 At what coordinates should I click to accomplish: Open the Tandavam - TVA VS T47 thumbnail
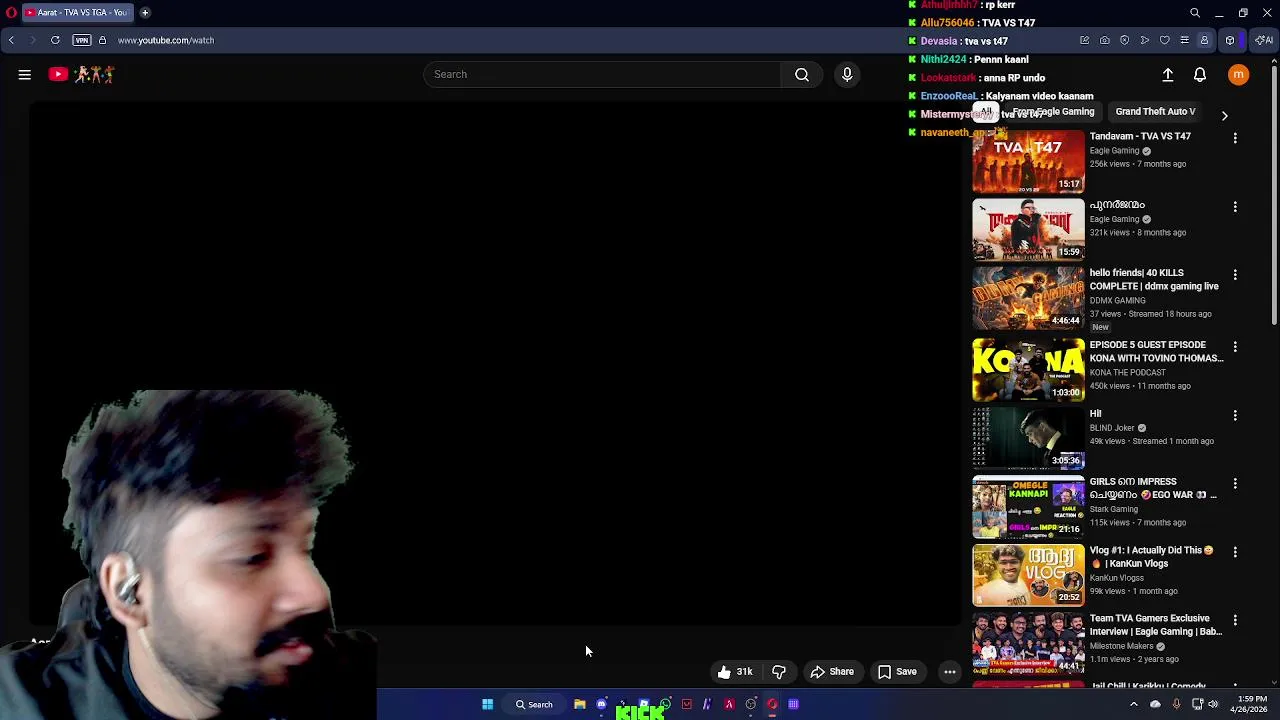click(1028, 161)
